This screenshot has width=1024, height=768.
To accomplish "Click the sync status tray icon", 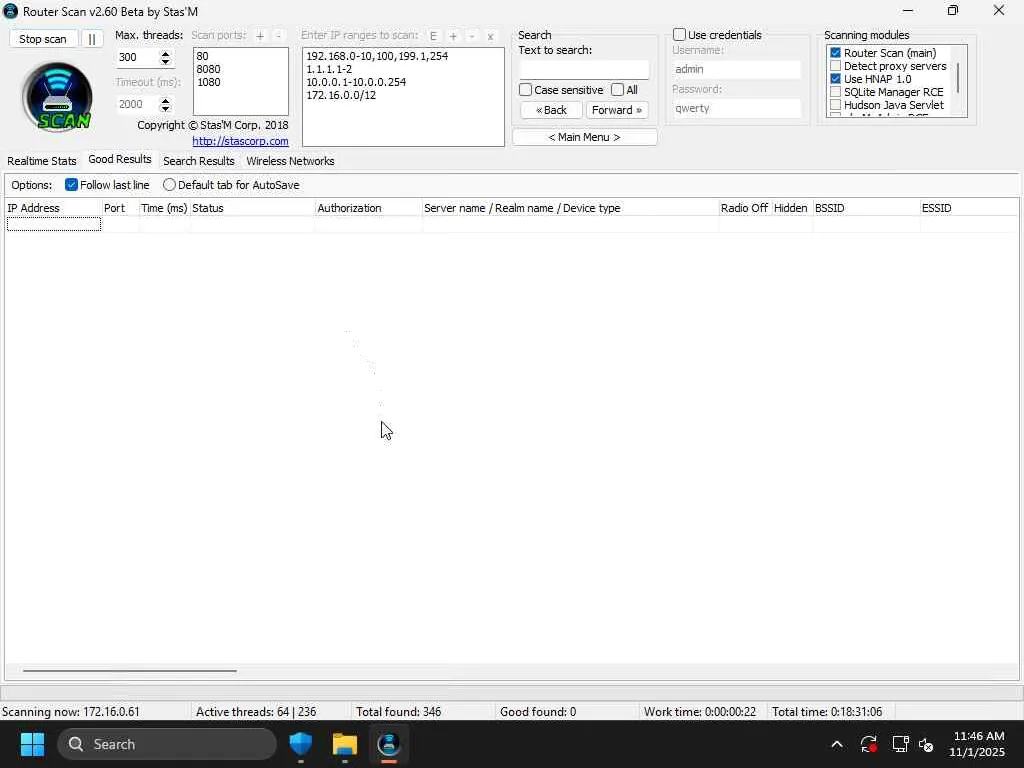I will click(x=869, y=744).
